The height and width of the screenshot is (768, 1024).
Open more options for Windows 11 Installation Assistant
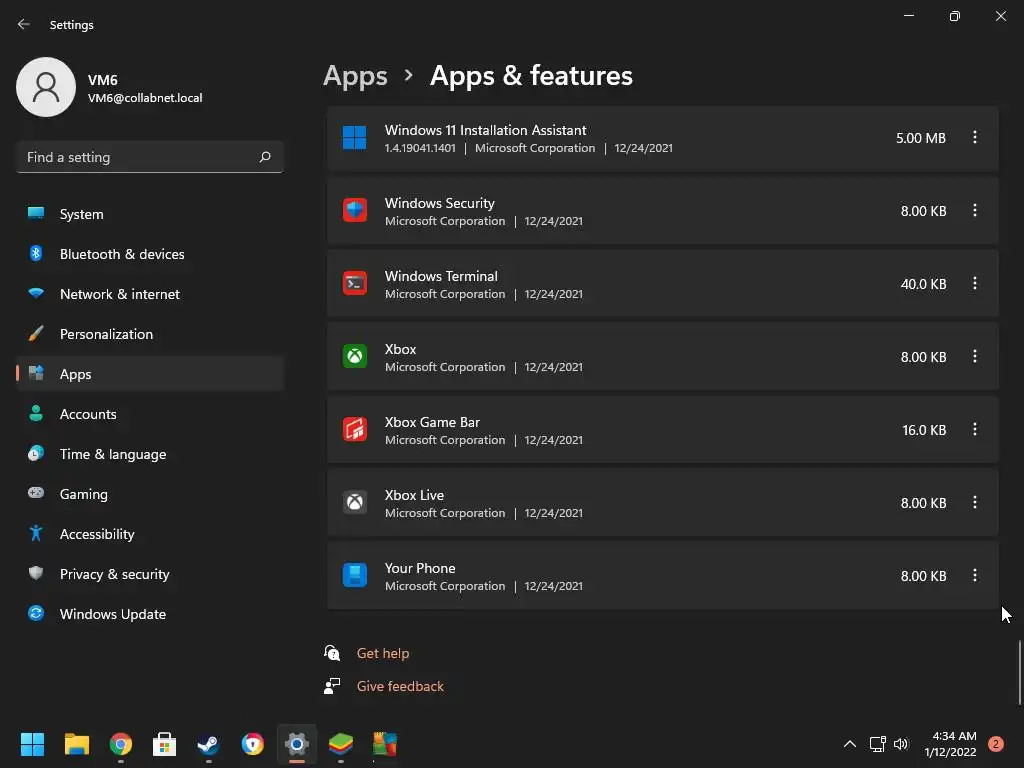(974, 137)
